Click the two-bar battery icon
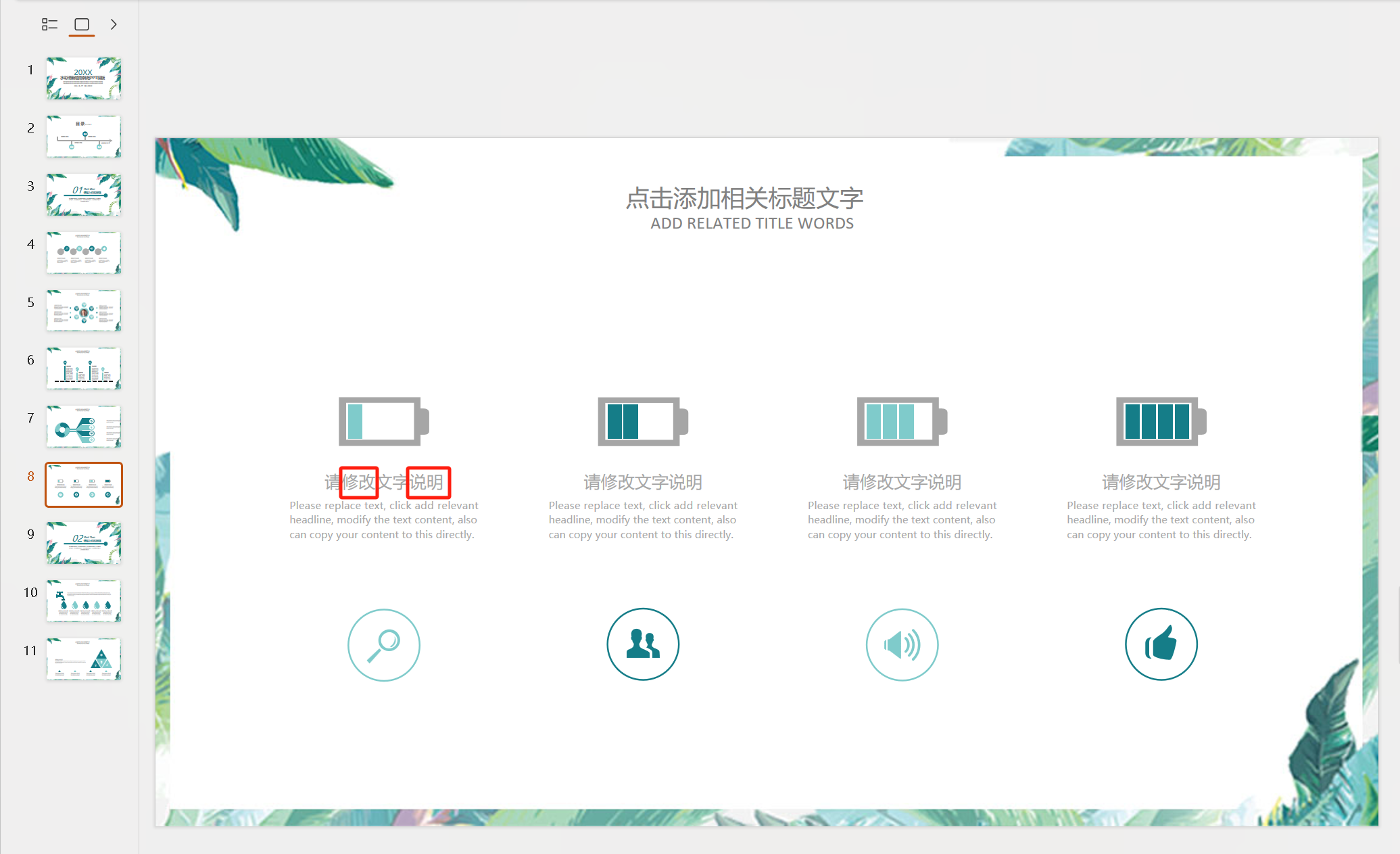1400x854 pixels. [x=641, y=421]
